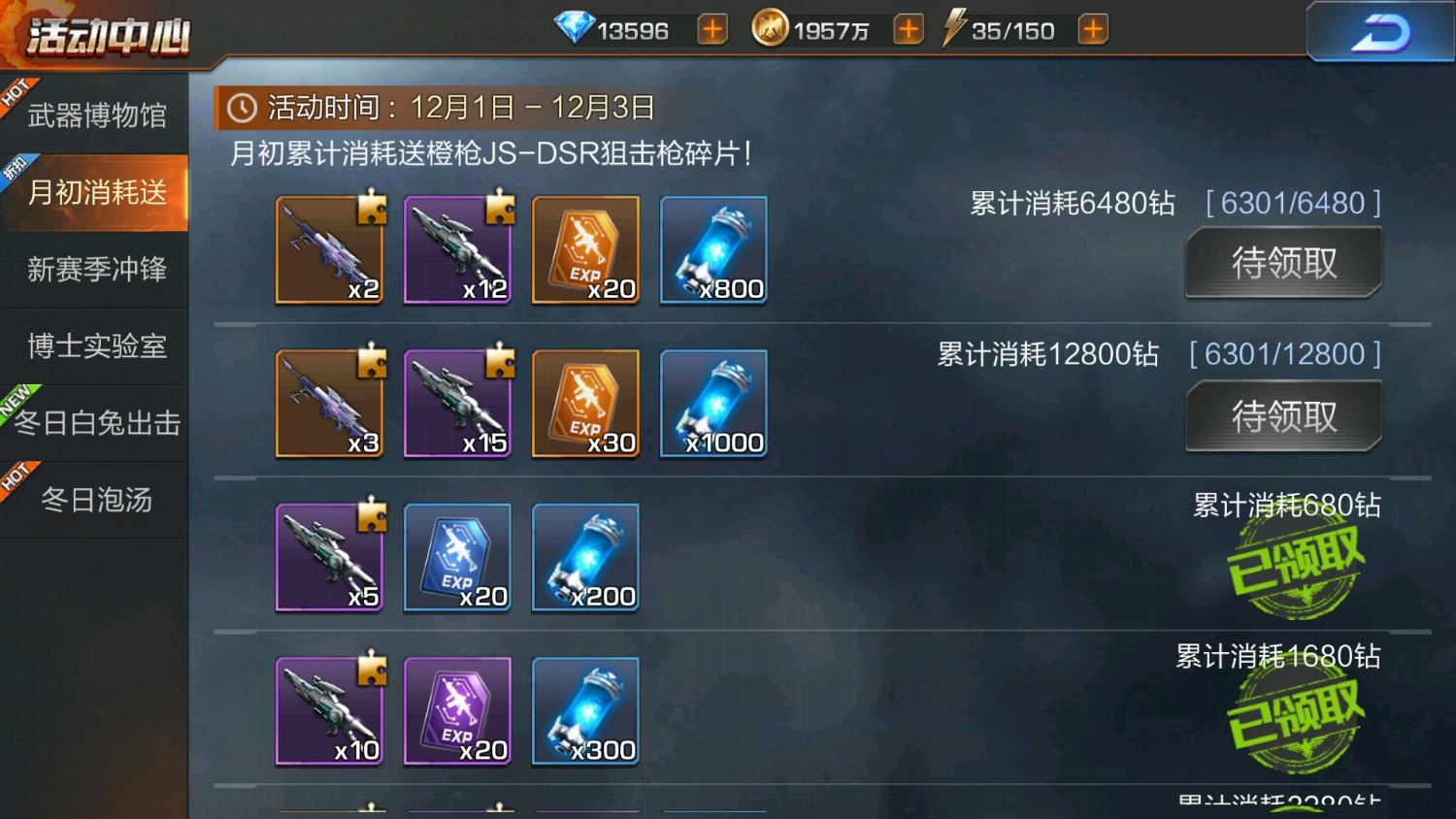Viewport: 1456px width, 819px height.
Task: Tap 待领取 button for 6480 diamonds tier
Action: tap(1283, 262)
